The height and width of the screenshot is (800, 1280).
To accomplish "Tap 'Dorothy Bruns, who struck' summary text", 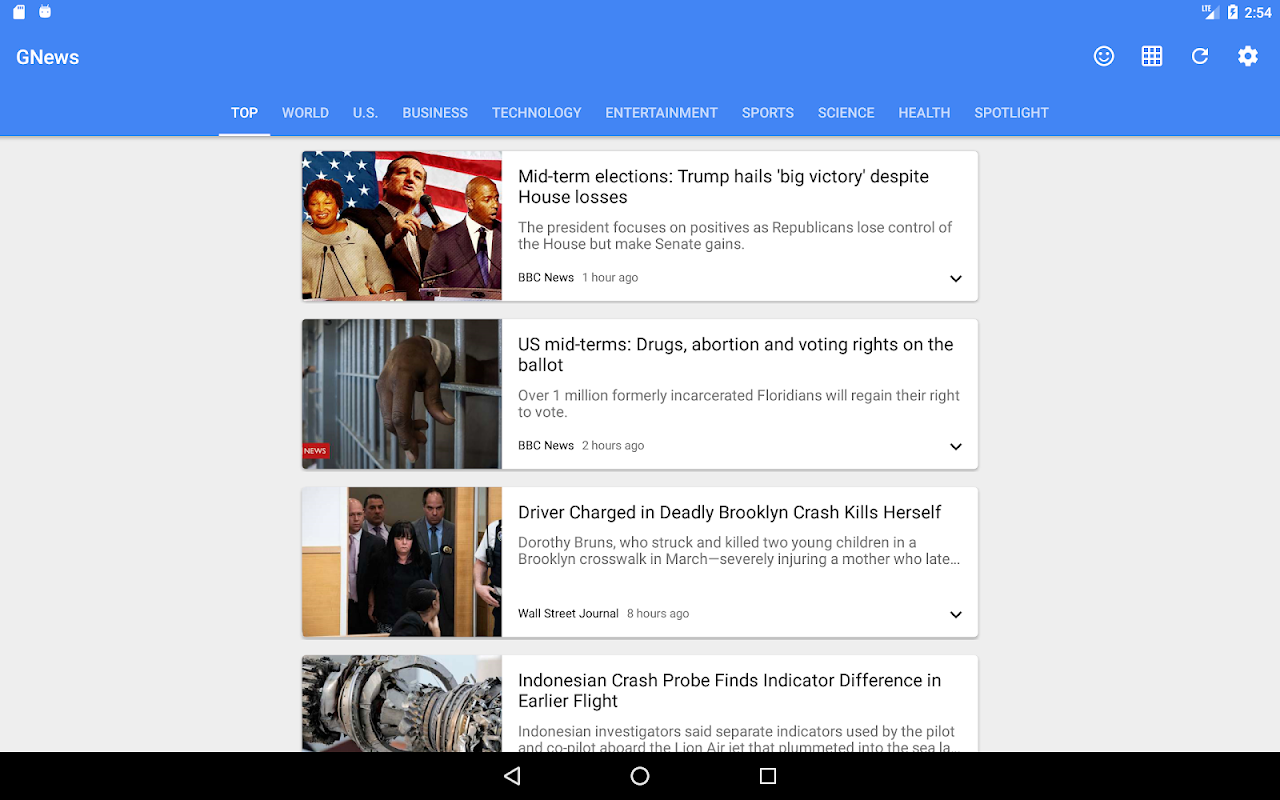I will [x=739, y=551].
